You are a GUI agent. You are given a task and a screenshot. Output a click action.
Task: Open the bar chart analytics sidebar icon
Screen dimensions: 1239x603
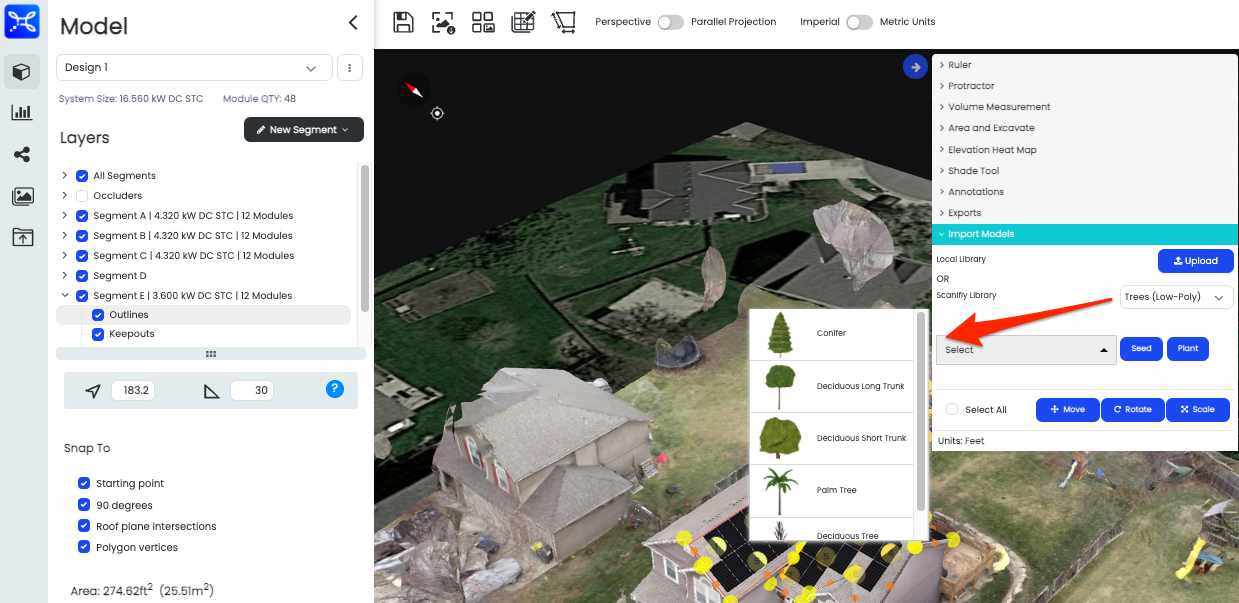[21, 113]
